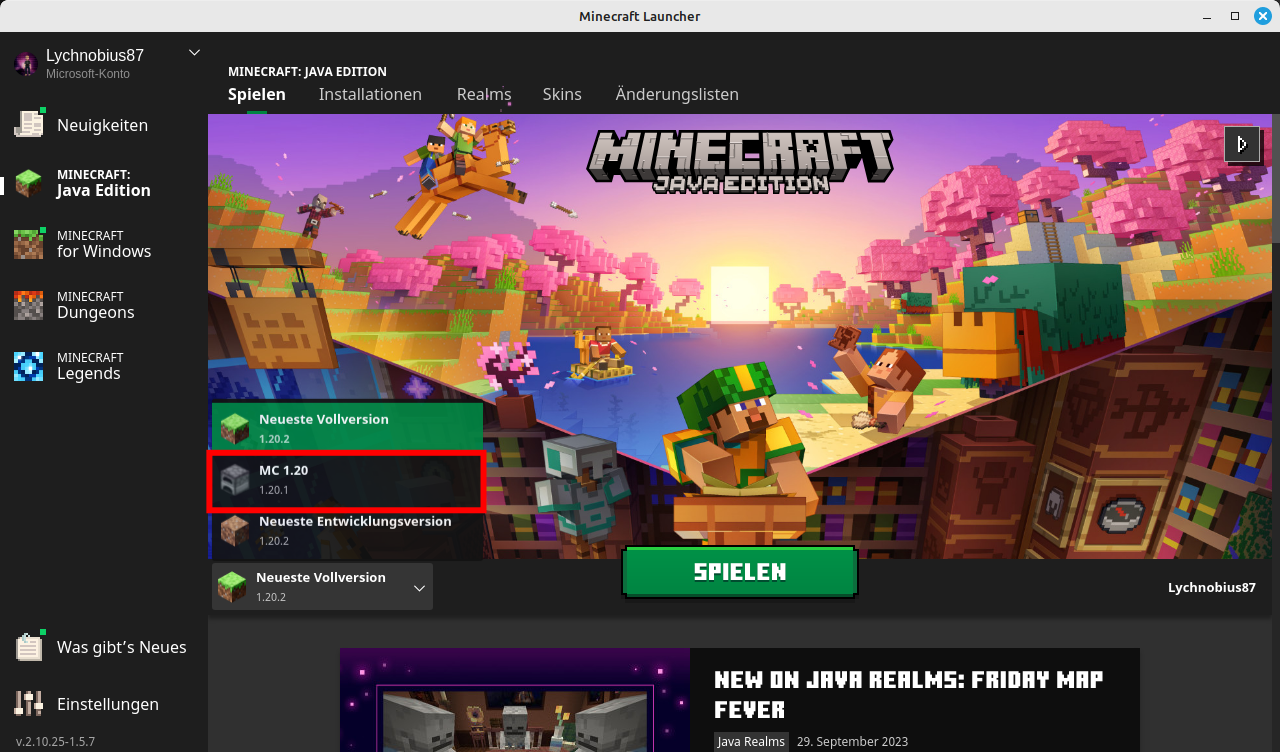Click the banner play arrow icon
Viewport: 1280px width, 752px height.
pos(1241,144)
